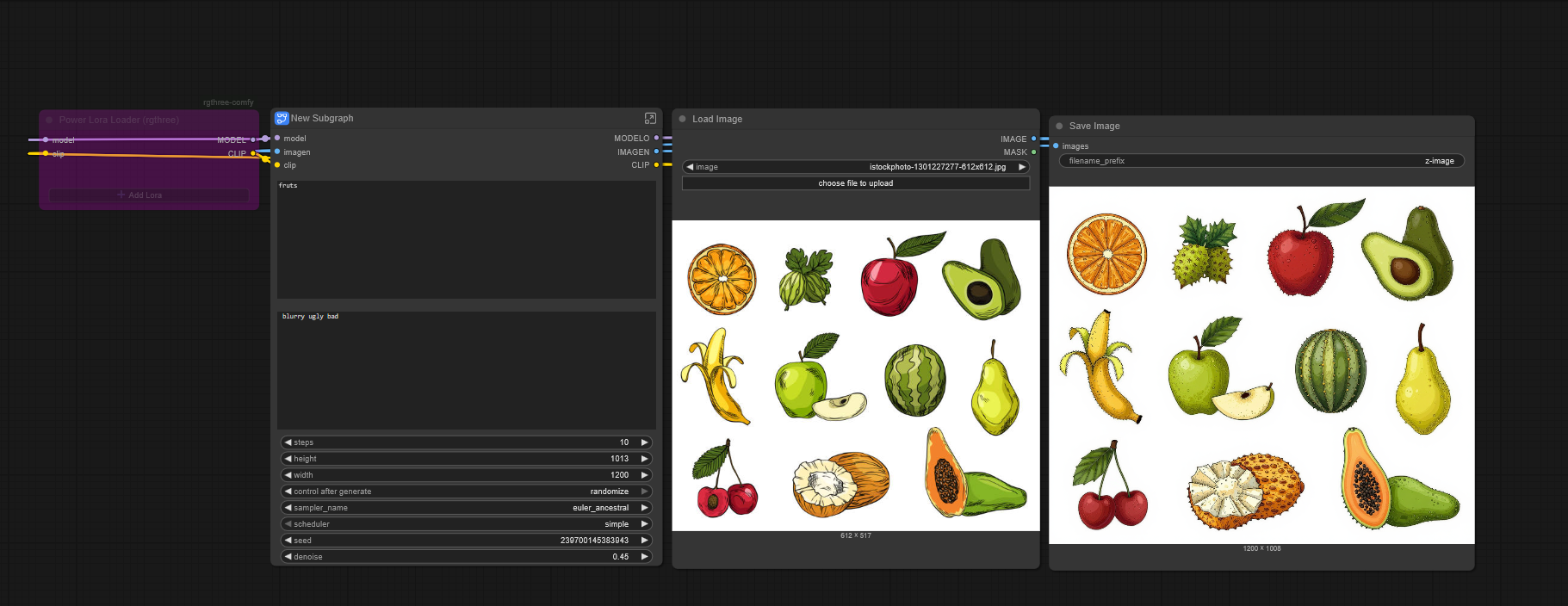The height and width of the screenshot is (606, 1568).
Task: Collapse the Save Image node via its dot
Action: [1059, 127]
